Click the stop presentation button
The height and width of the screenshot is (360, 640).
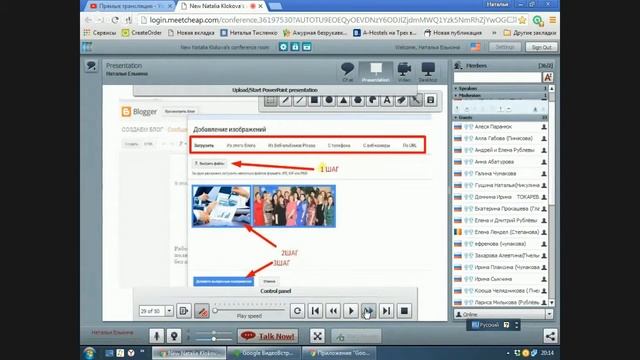[x=404, y=311]
